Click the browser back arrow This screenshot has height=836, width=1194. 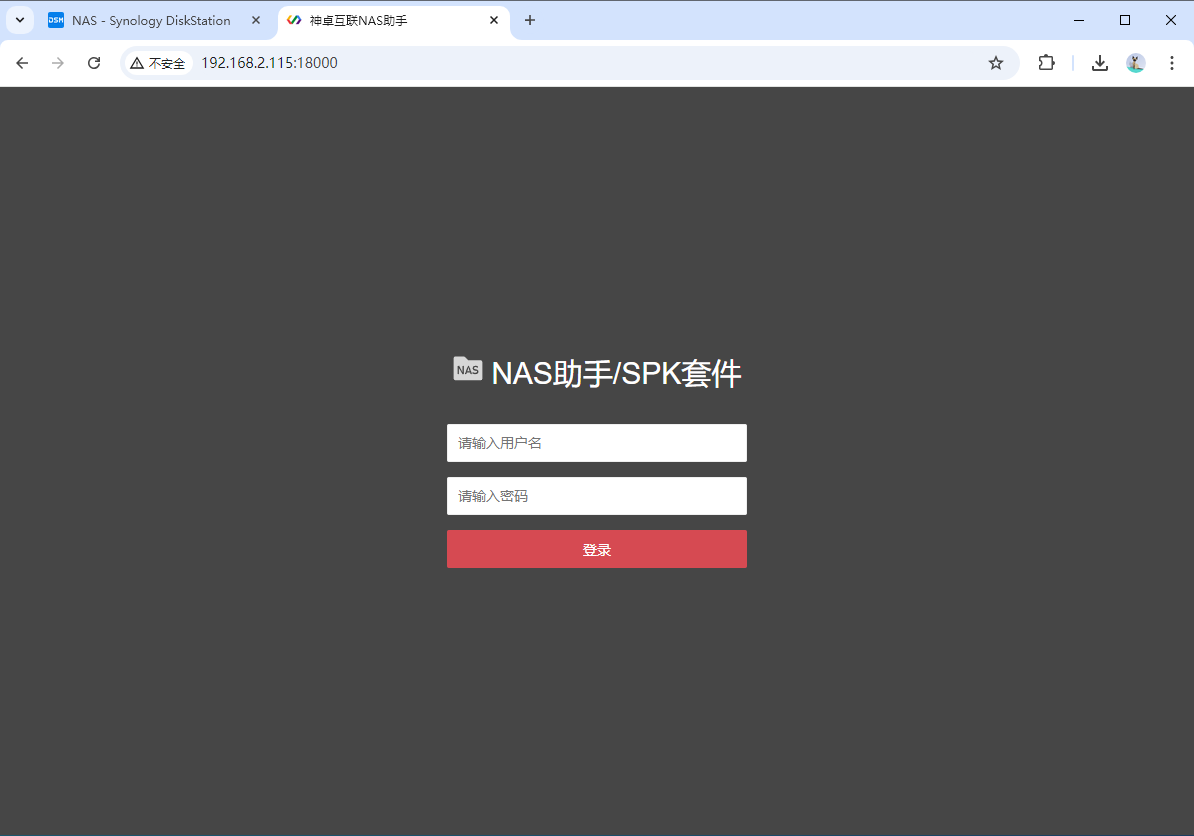[x=22, y=63]
